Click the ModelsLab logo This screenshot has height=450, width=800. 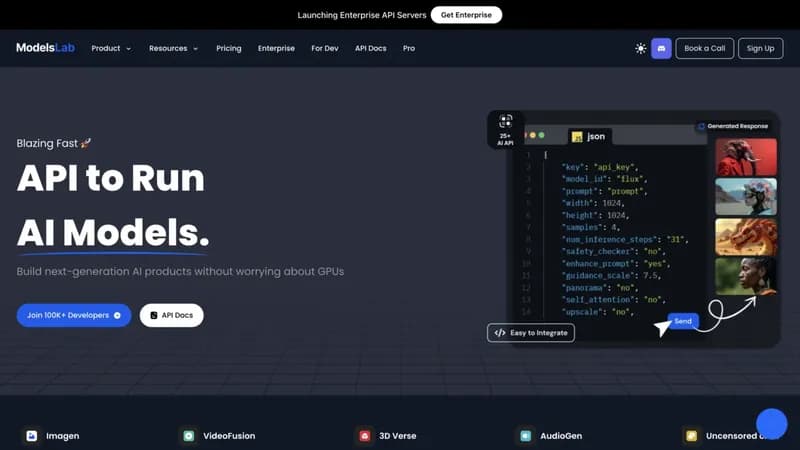(x=45, y=48)
